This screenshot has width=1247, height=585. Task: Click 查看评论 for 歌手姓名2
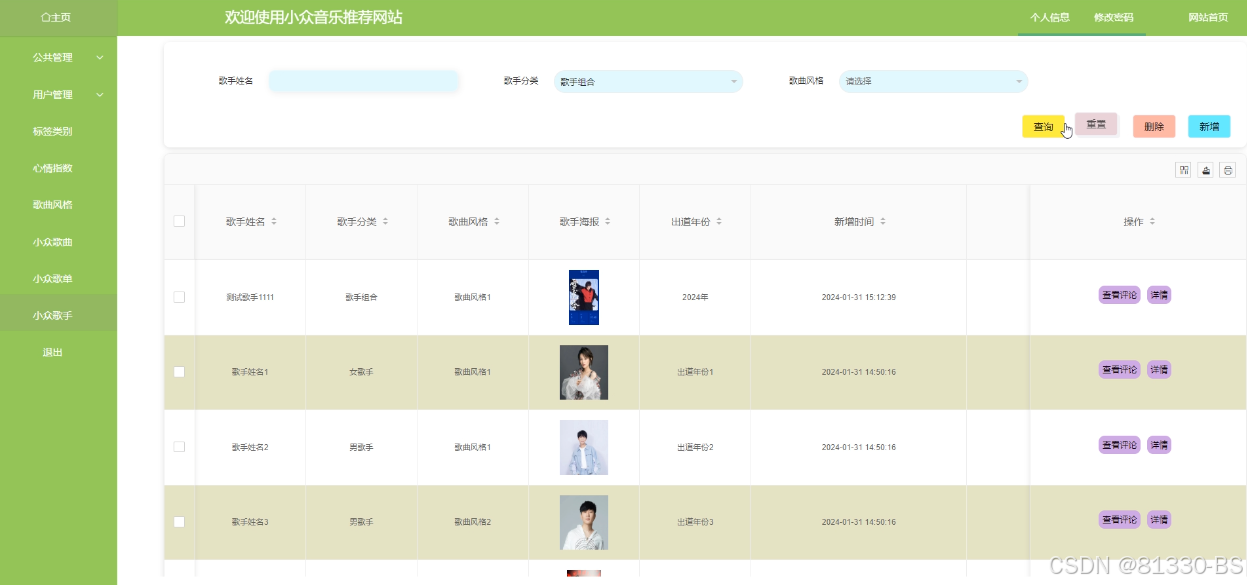1120,445
